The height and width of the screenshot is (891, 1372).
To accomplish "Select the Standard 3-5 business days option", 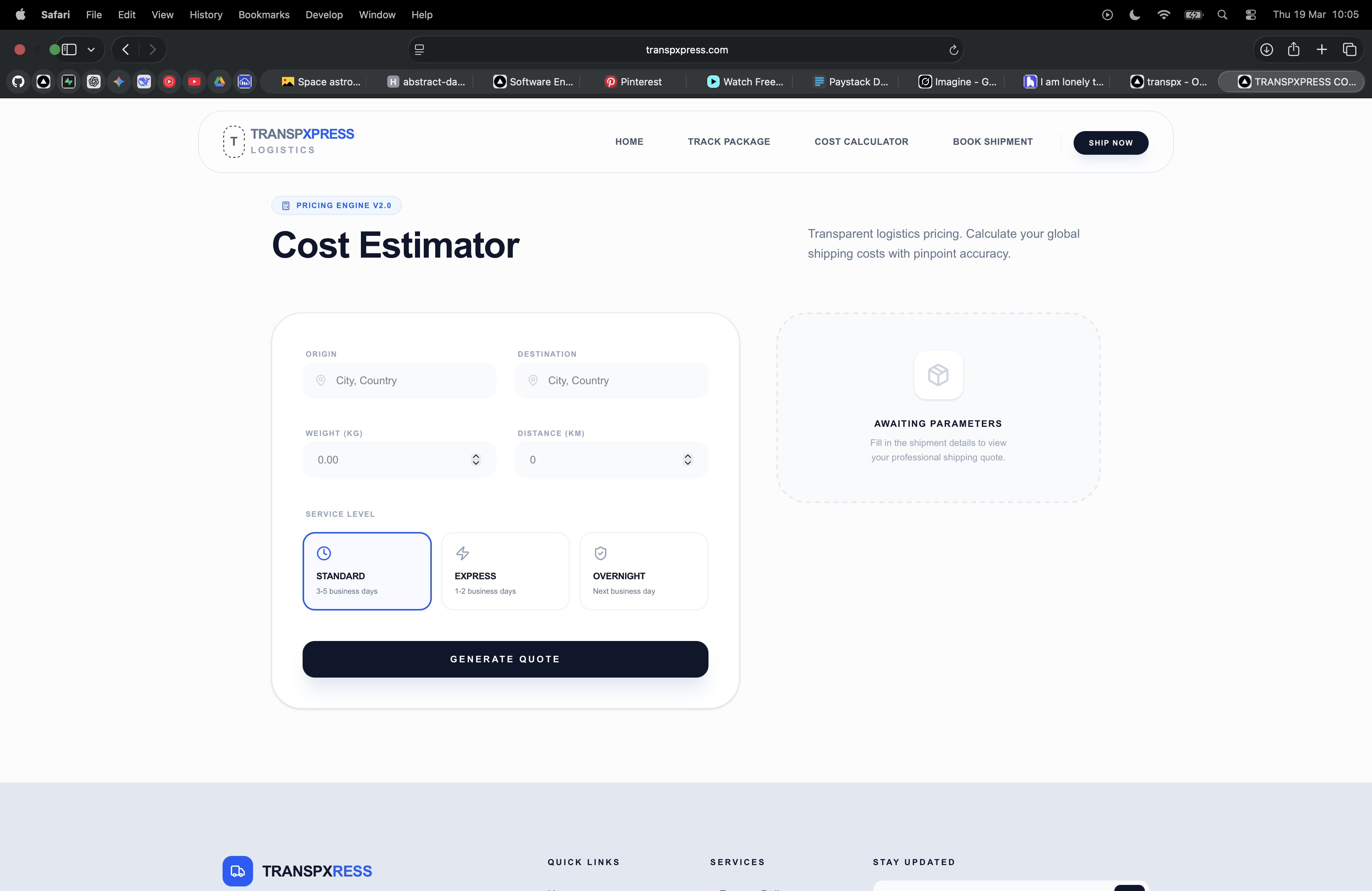I will coord(367,571).
